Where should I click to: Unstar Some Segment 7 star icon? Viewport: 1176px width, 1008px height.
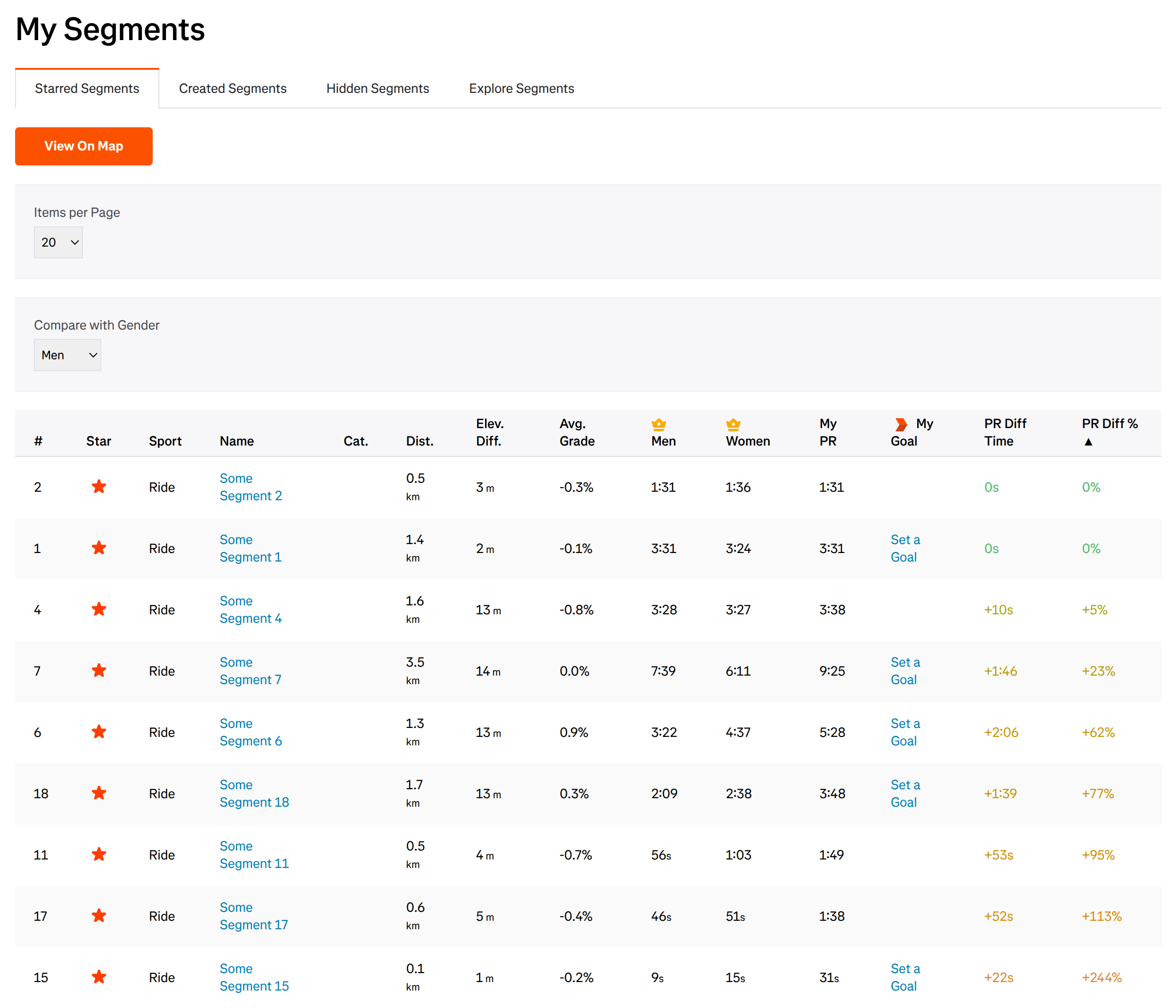pos(99,670)
